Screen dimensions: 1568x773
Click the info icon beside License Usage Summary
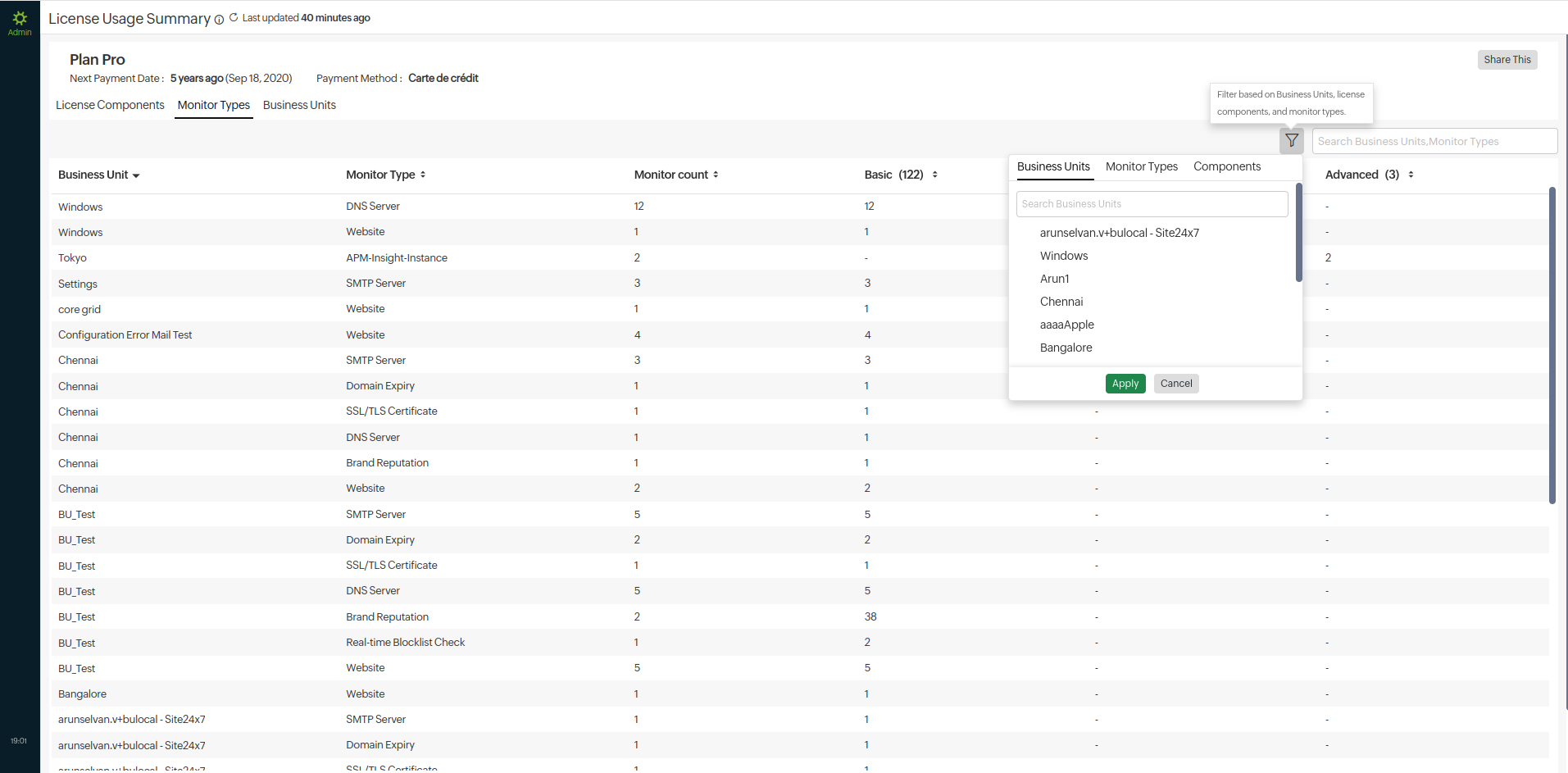point(219,20)
